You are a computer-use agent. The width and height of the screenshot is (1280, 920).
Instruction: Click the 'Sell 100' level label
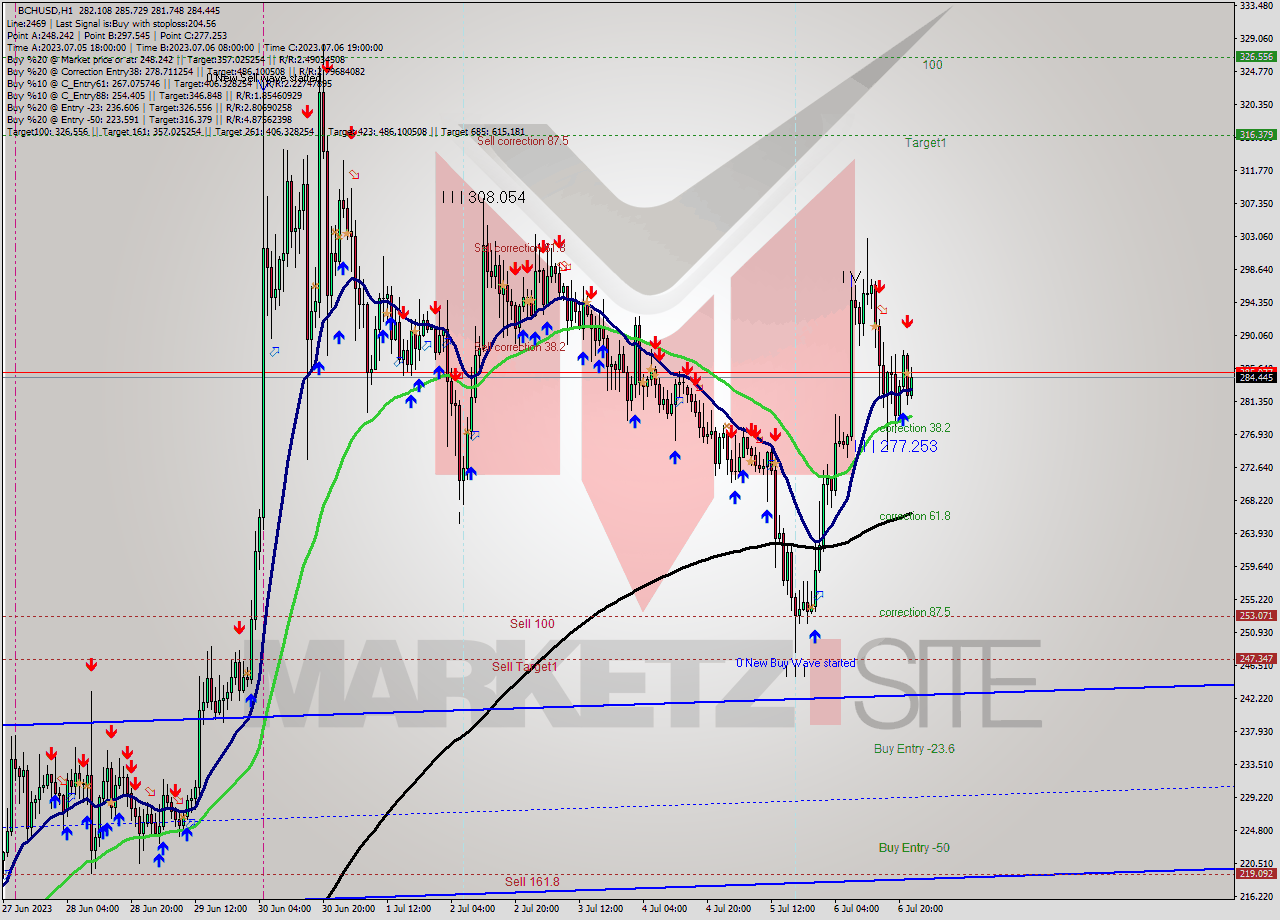click(532, 624)
